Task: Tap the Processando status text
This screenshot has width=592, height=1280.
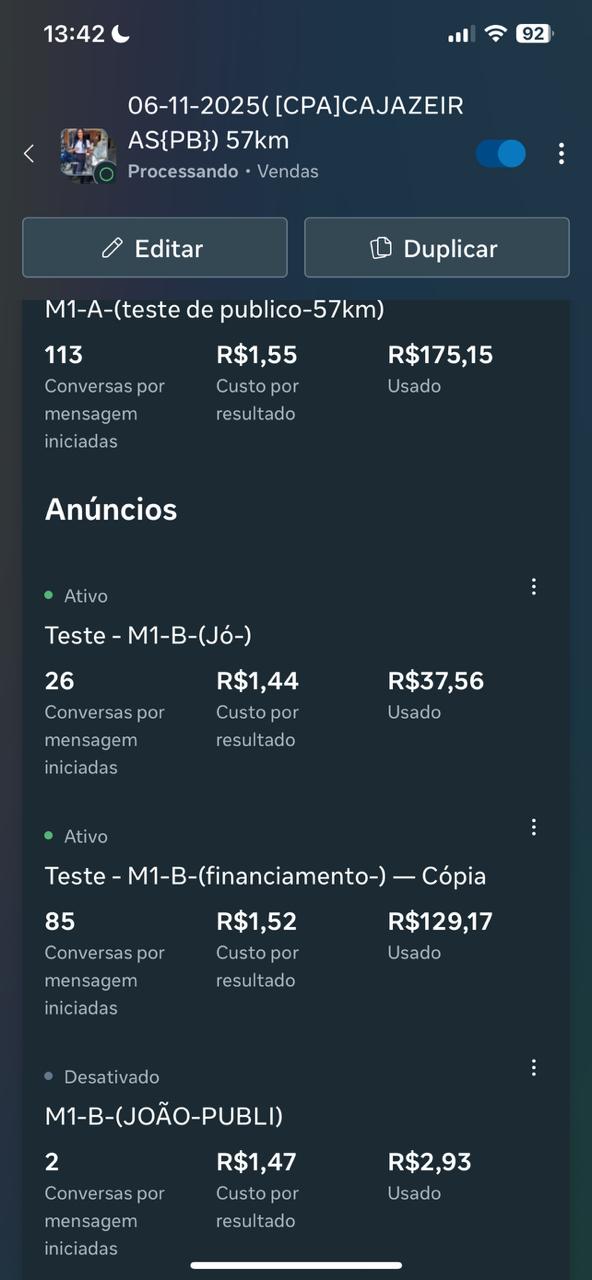Action: click(183, 171)
